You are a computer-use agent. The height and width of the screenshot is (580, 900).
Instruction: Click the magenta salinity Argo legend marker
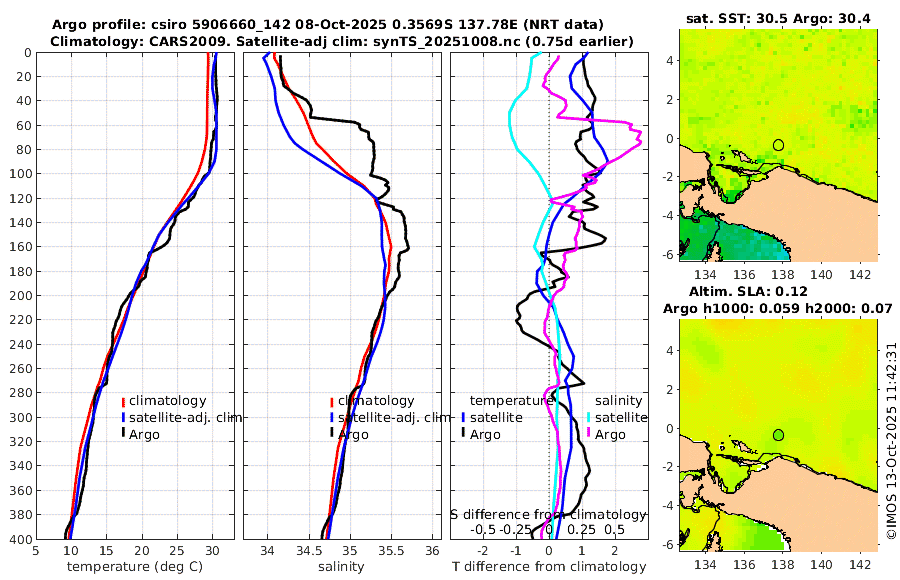tap(589, 435)
